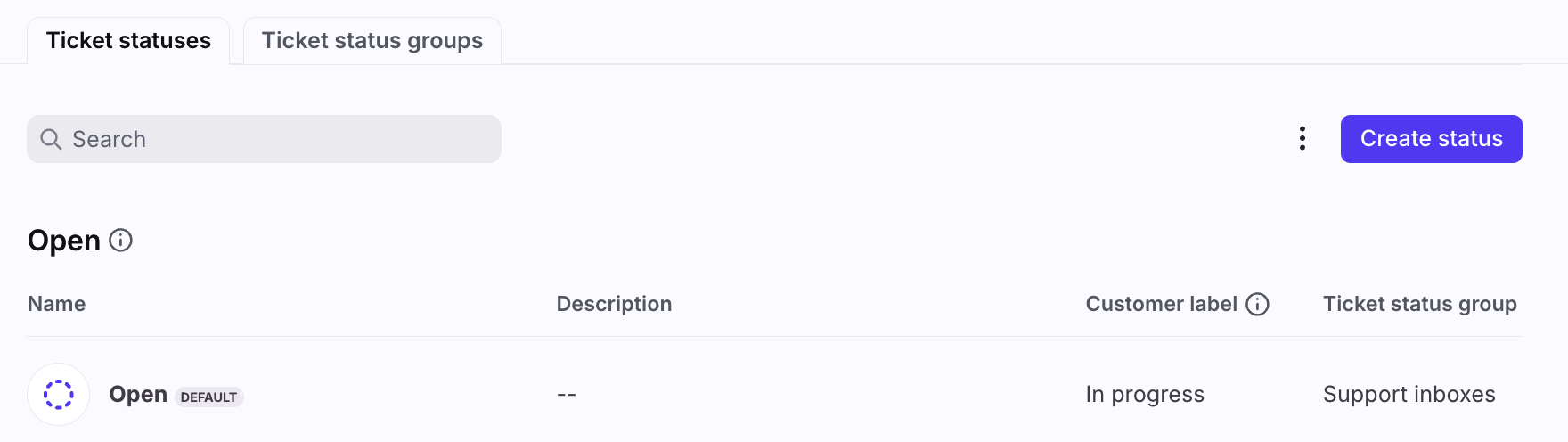Screen dimensions: 1568x442
Task: Open the three-dot more options menu
Action: 1303,138
